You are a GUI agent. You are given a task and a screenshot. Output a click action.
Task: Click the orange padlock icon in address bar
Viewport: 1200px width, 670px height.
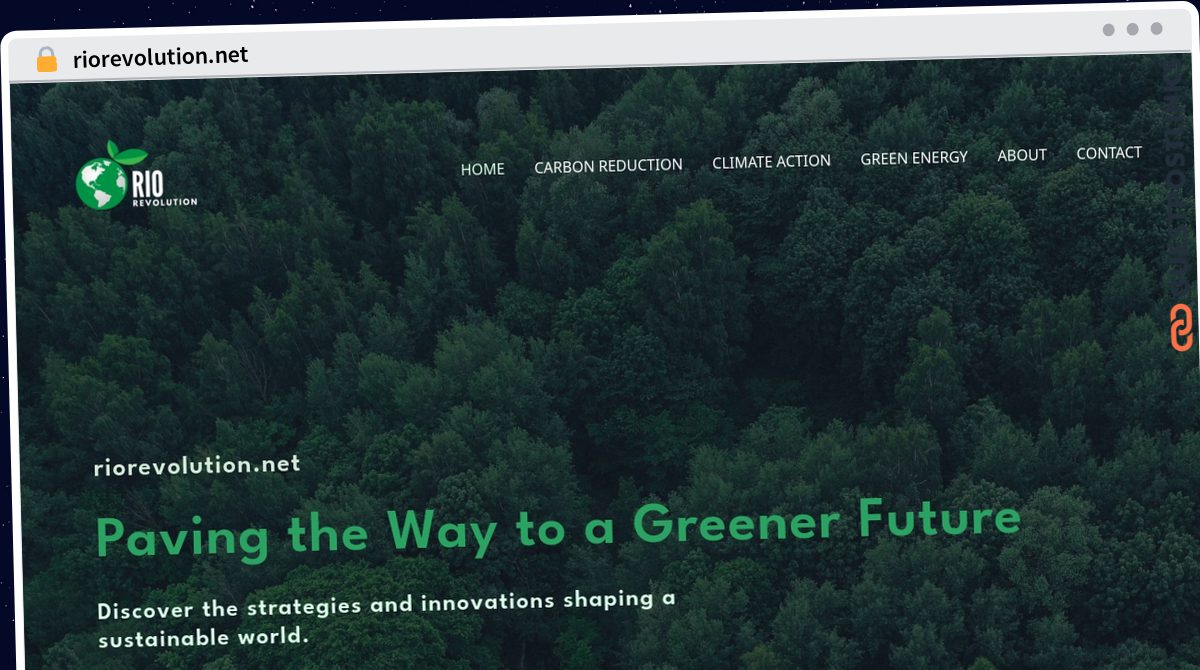pos(46,59)
